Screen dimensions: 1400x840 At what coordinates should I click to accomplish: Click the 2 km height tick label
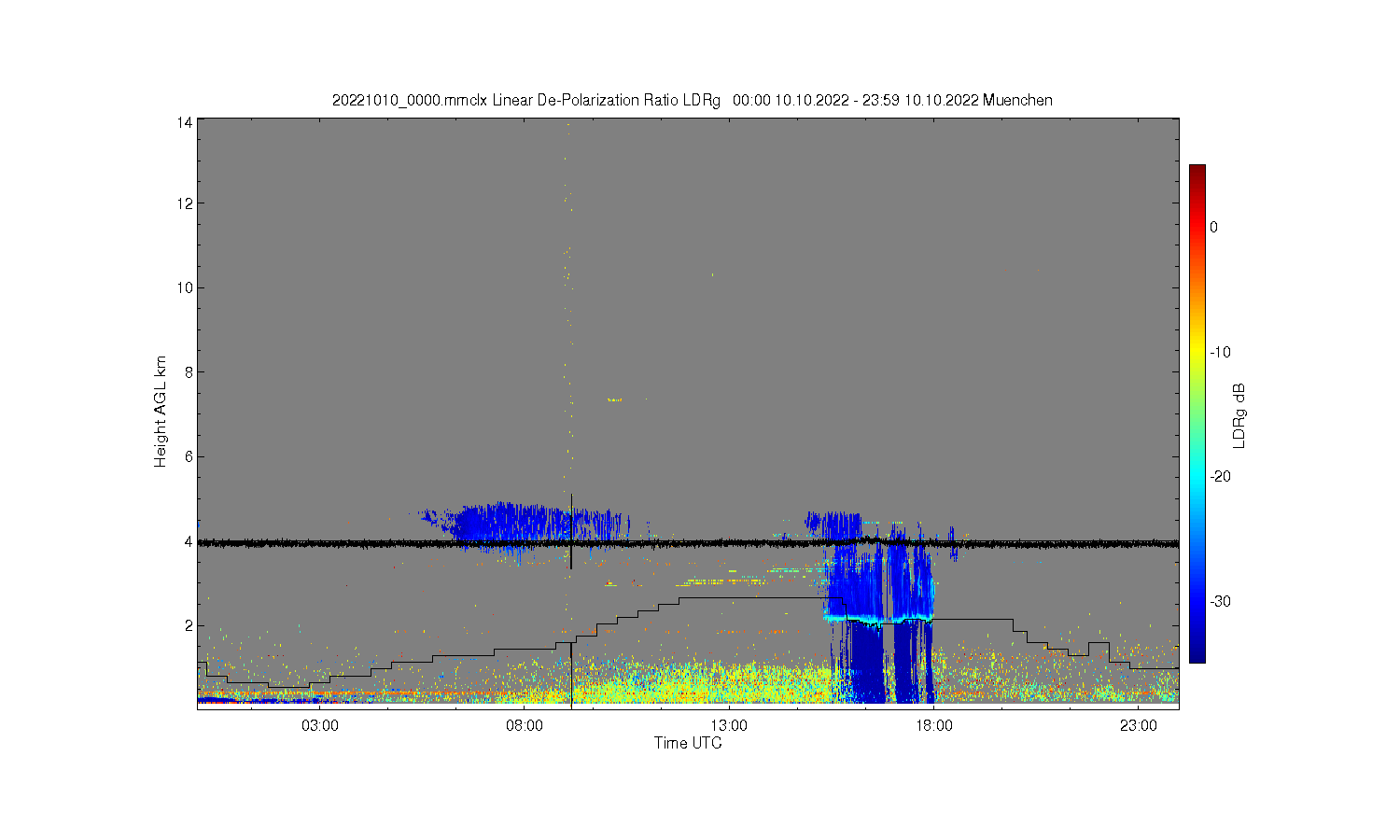click(x=189, y=625)
